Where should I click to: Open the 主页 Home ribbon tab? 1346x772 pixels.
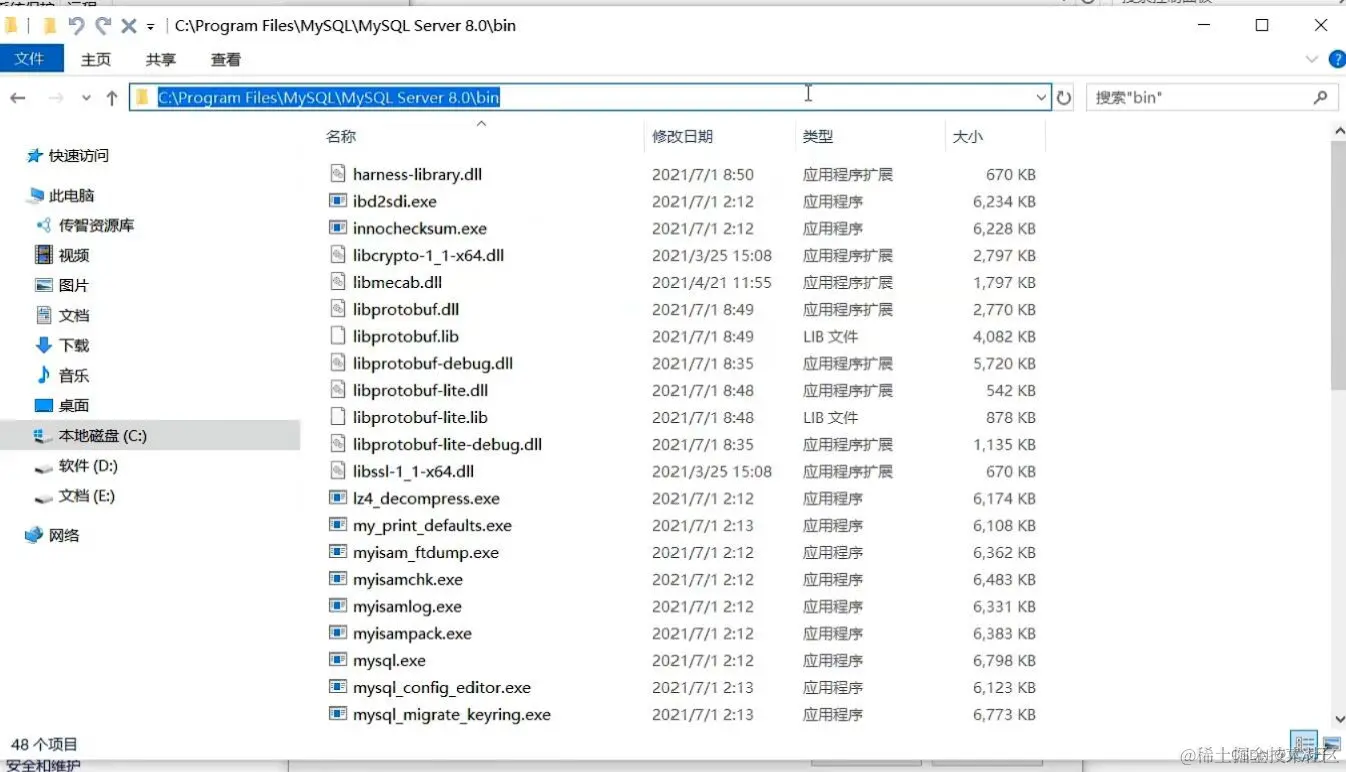point(96,59)
